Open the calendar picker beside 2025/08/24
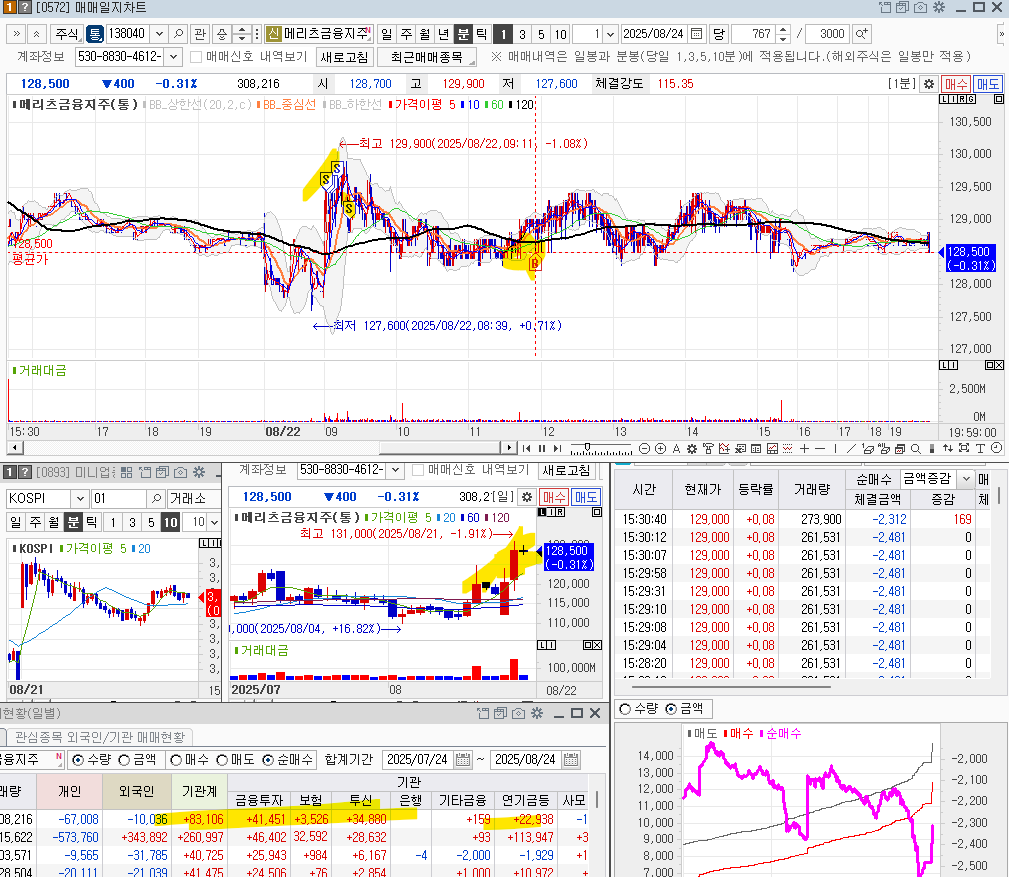Image resolution: width=1009 pixels, height=877 pixels. pyautogui.click(x=696, y=33)
